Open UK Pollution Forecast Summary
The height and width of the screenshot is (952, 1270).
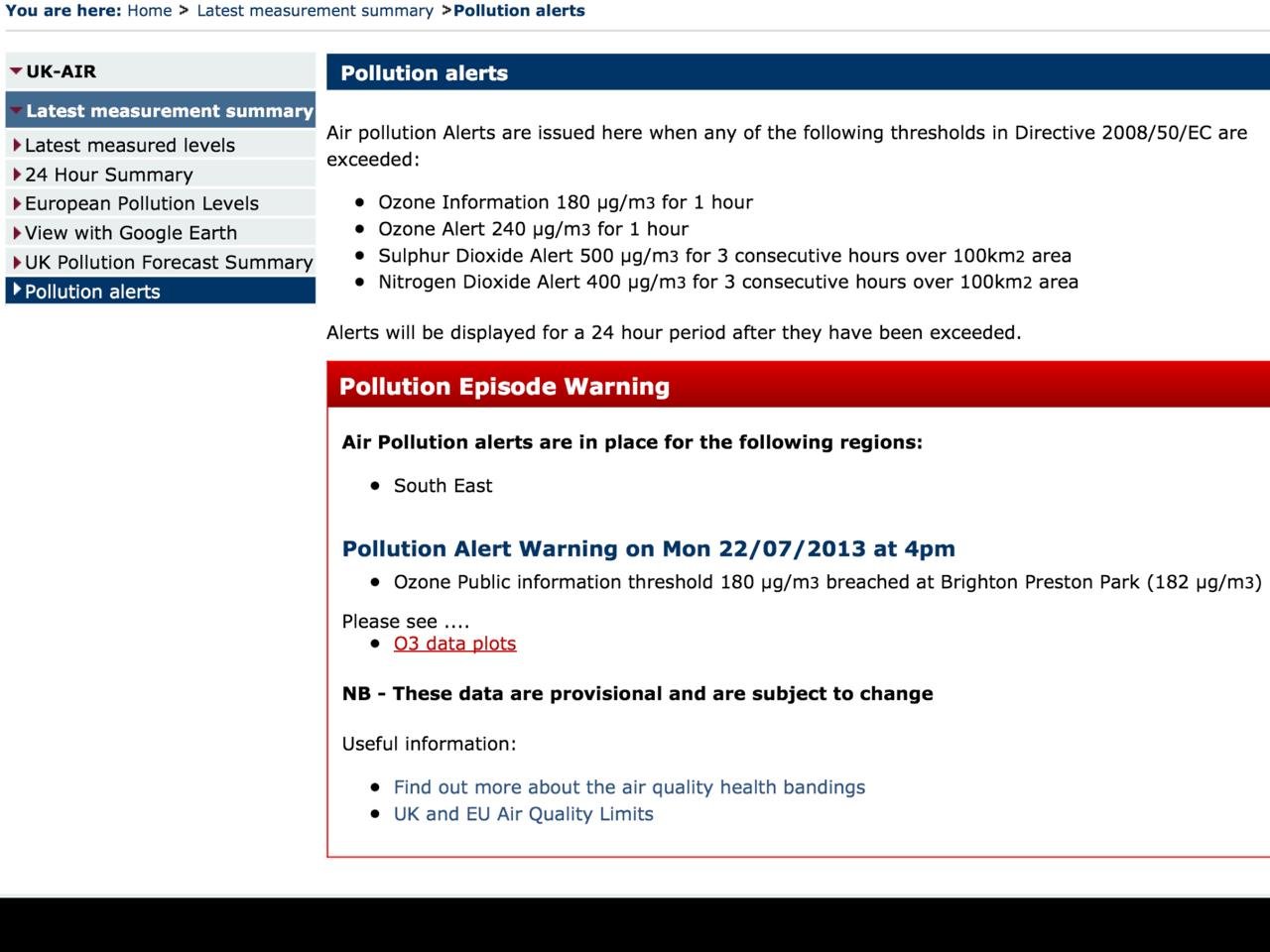coord(169,262)
